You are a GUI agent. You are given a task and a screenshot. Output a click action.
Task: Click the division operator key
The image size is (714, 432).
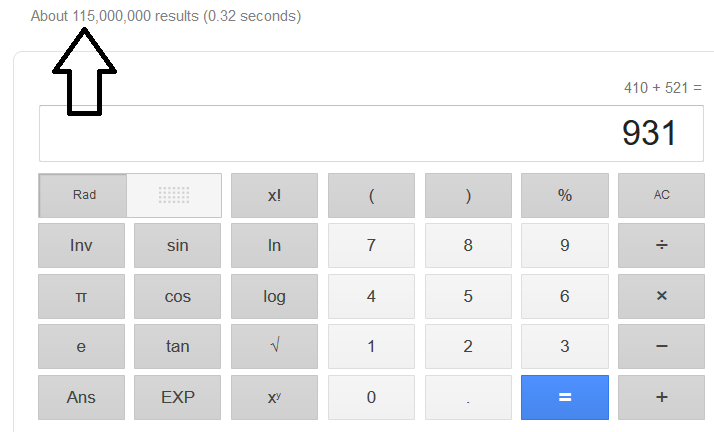click(x=661, y=246)
